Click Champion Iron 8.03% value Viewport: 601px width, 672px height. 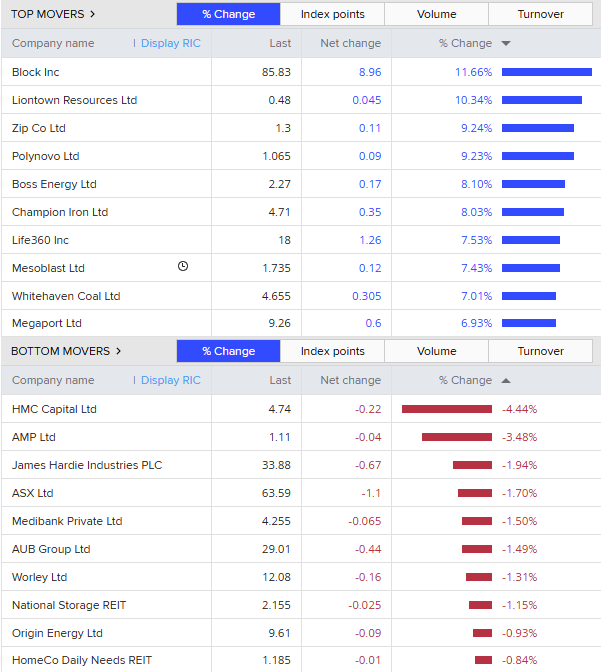pyautogui.click(x=476, y=212)
